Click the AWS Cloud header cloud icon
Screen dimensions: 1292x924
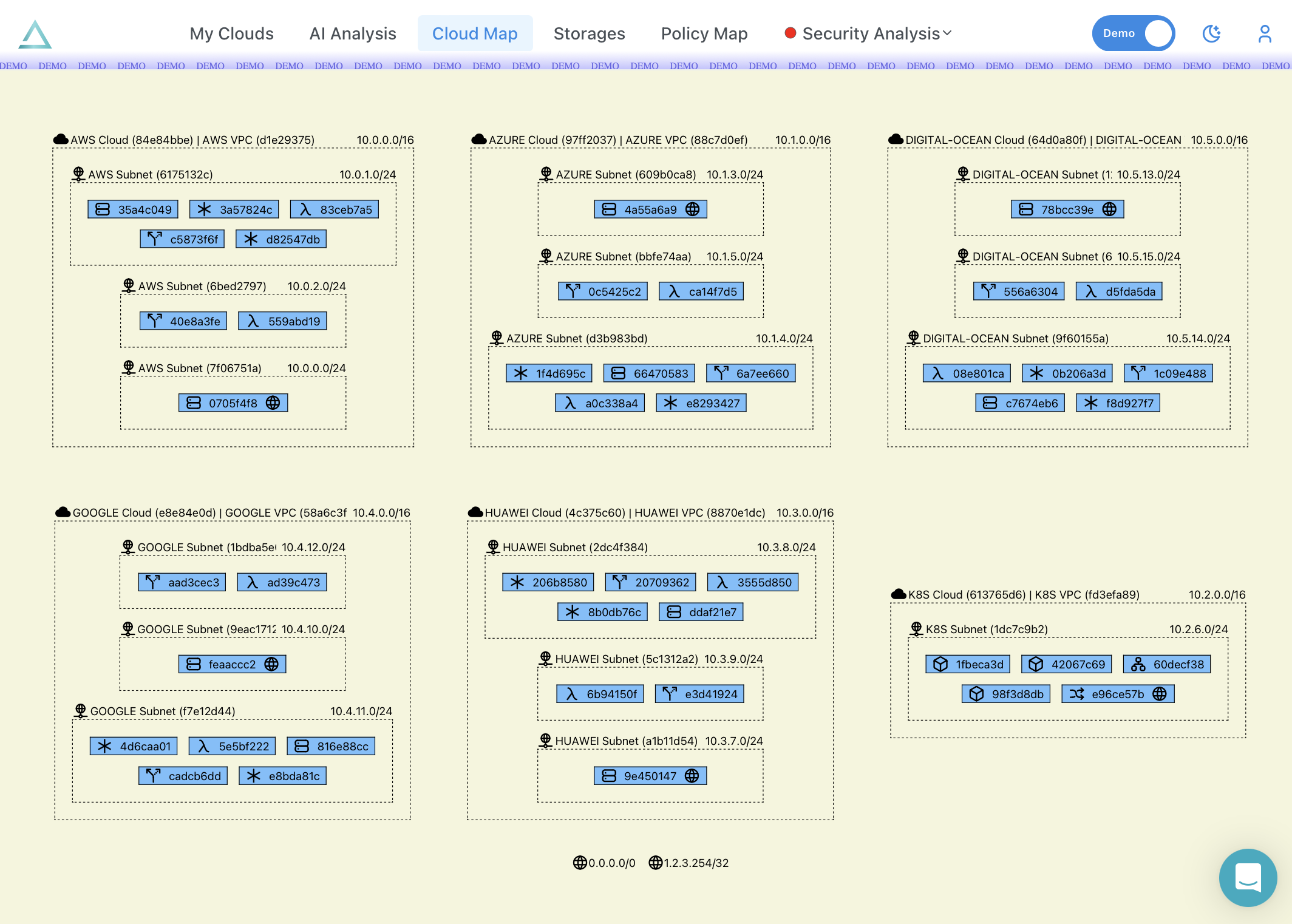(x=61, y=140)
